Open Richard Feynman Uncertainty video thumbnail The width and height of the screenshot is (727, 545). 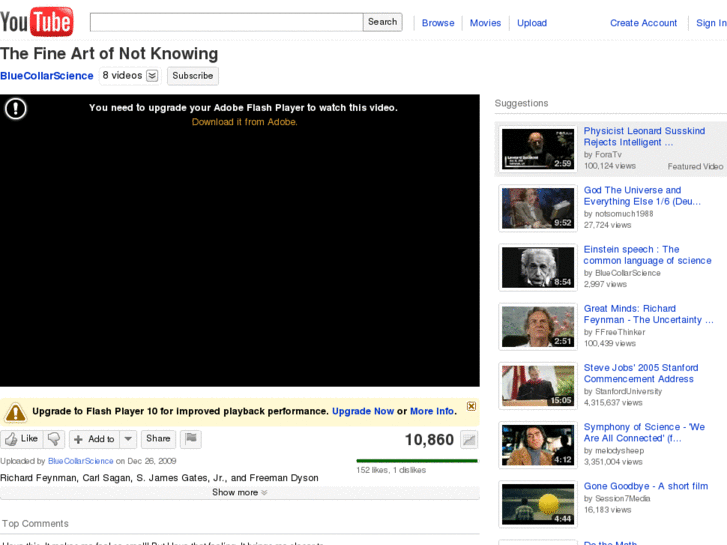[x=538, y=327]
